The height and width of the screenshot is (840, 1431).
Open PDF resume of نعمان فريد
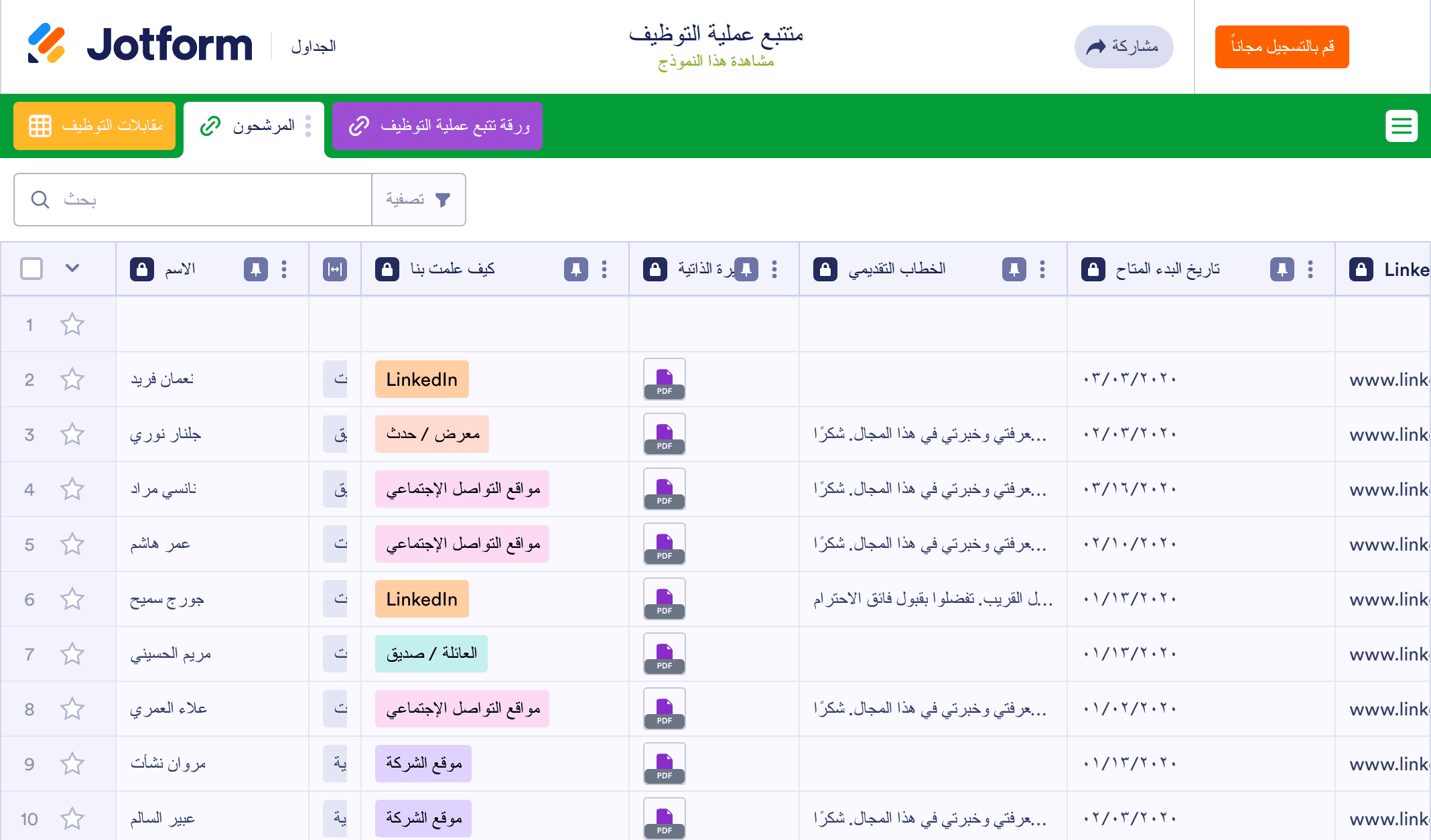pos(664,380)
